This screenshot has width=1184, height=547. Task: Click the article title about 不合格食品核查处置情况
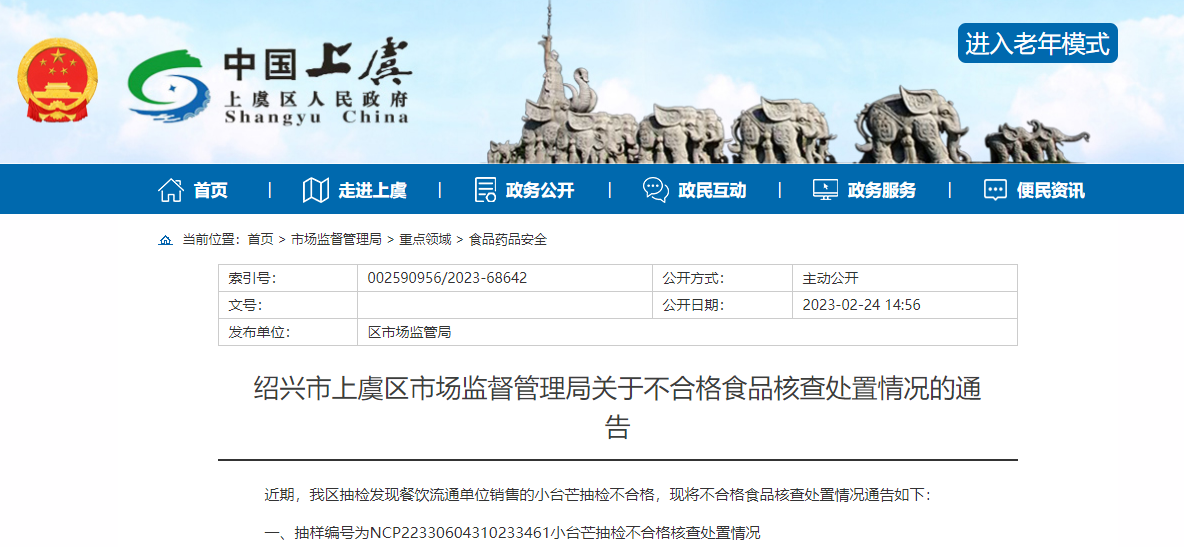(618, 409)
